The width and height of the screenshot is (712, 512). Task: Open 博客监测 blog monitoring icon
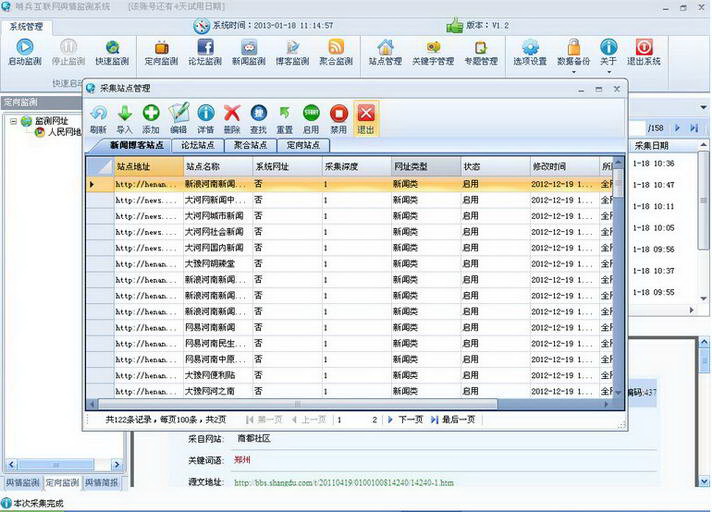pyautogui.click(x=292, y=52)
